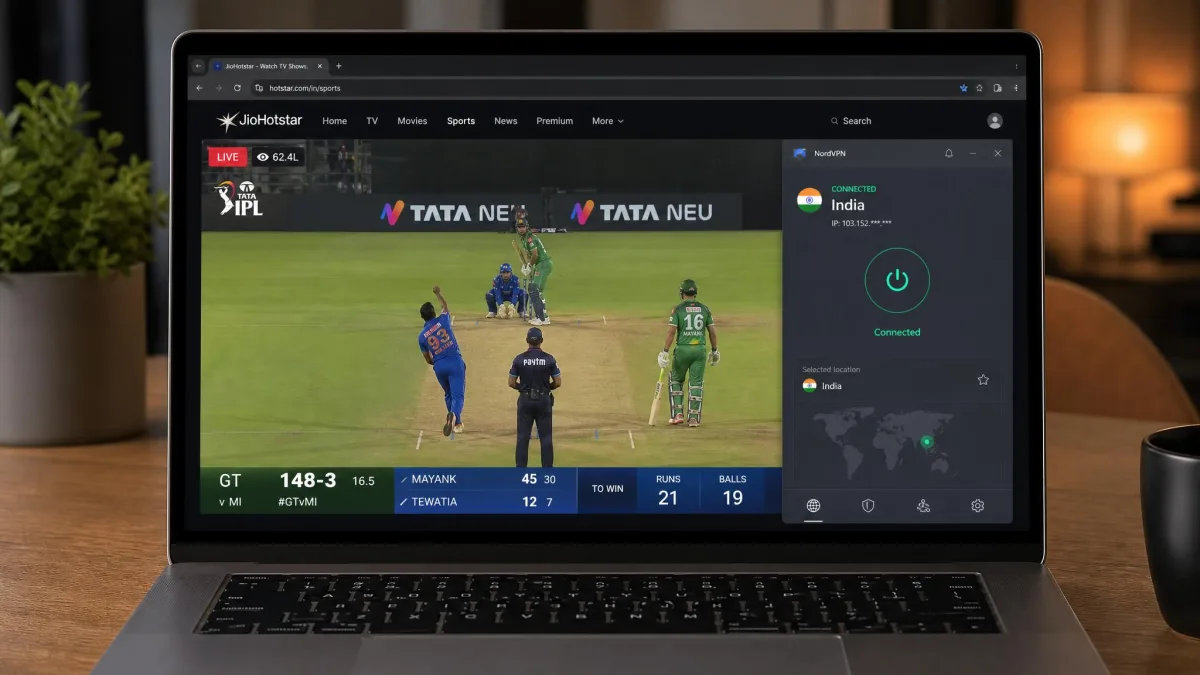
Task: Minimize the NordVPN window
Action: (x=973, y=153)
